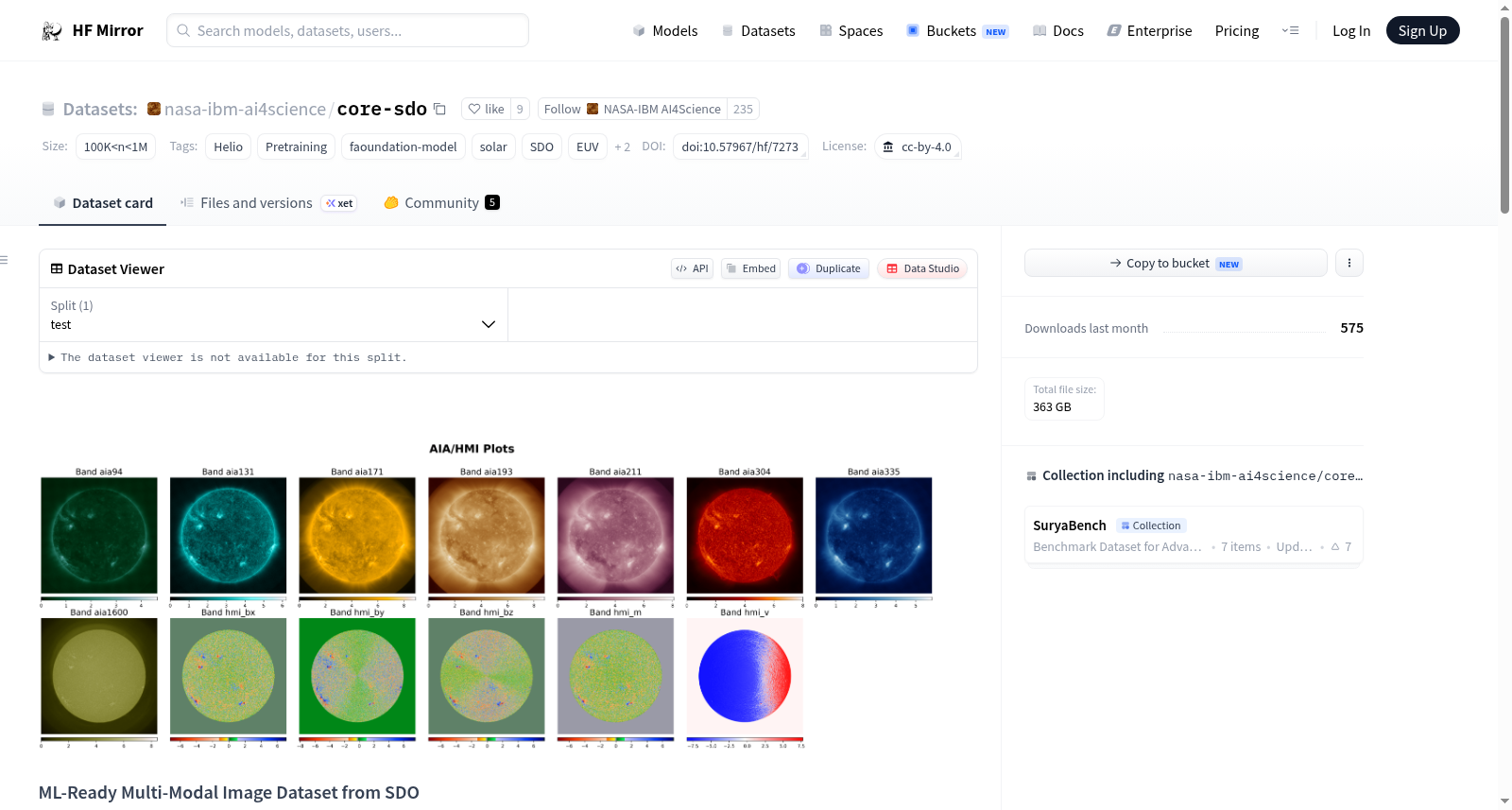The image size is (1512, 810).
Task: Open the SuryaBench collection card
Action: [x=1194, y=535]
